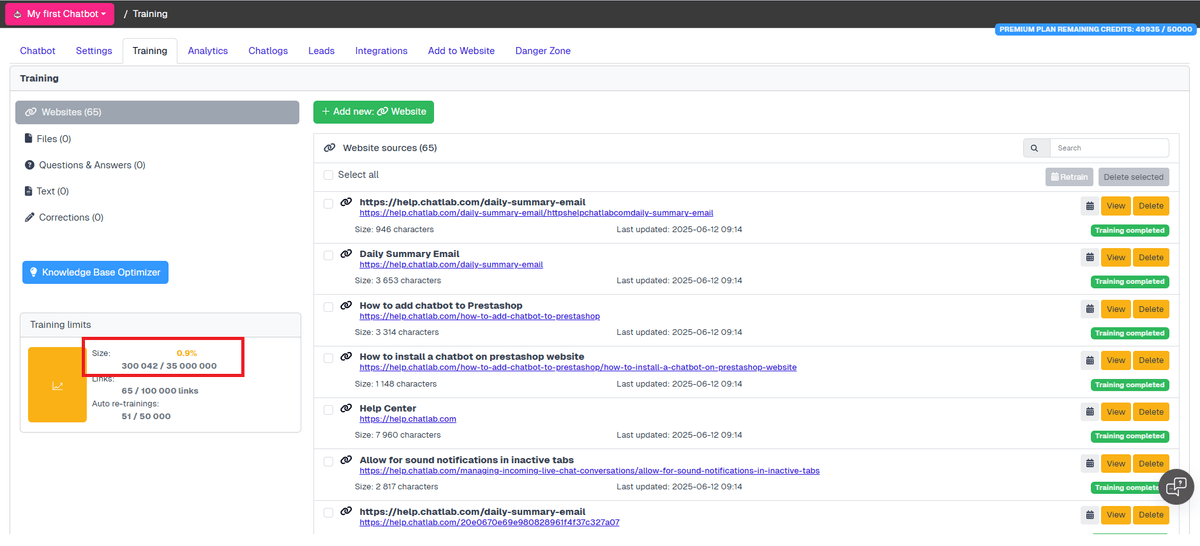This screenshot has height=546, width=1200.
Task: Open the help chat widget icon
Action: (x=1176, y=487)
